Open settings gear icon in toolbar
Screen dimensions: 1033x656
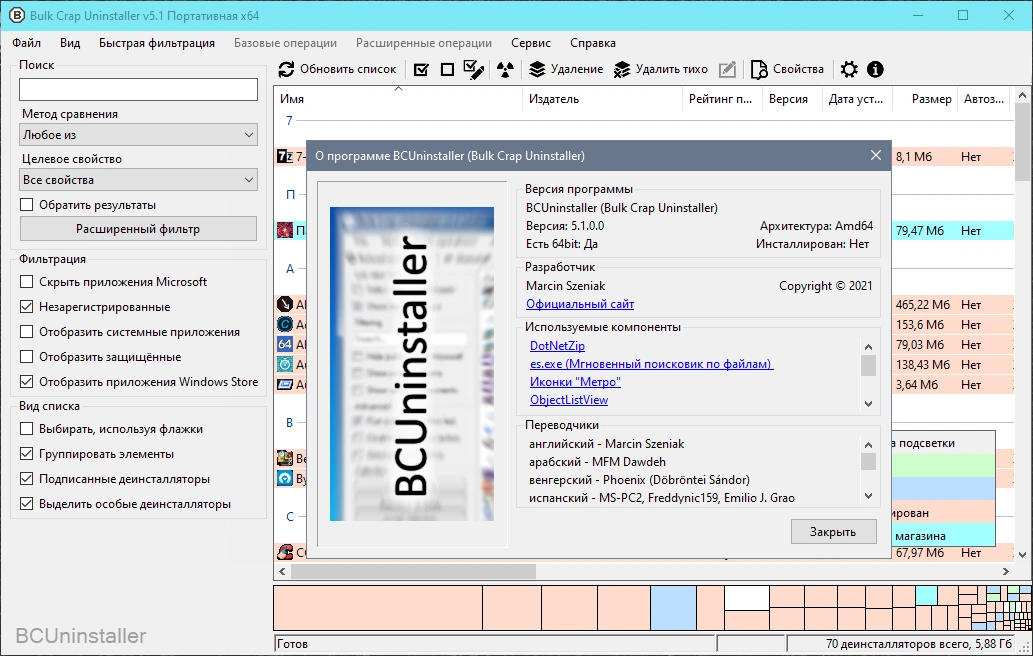[x=849, y=69]
